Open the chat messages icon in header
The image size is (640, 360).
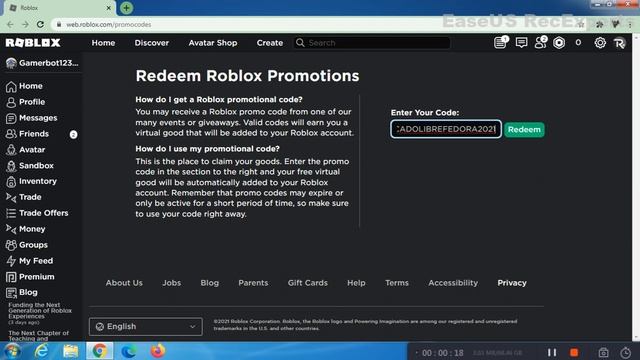coord(521,42)
